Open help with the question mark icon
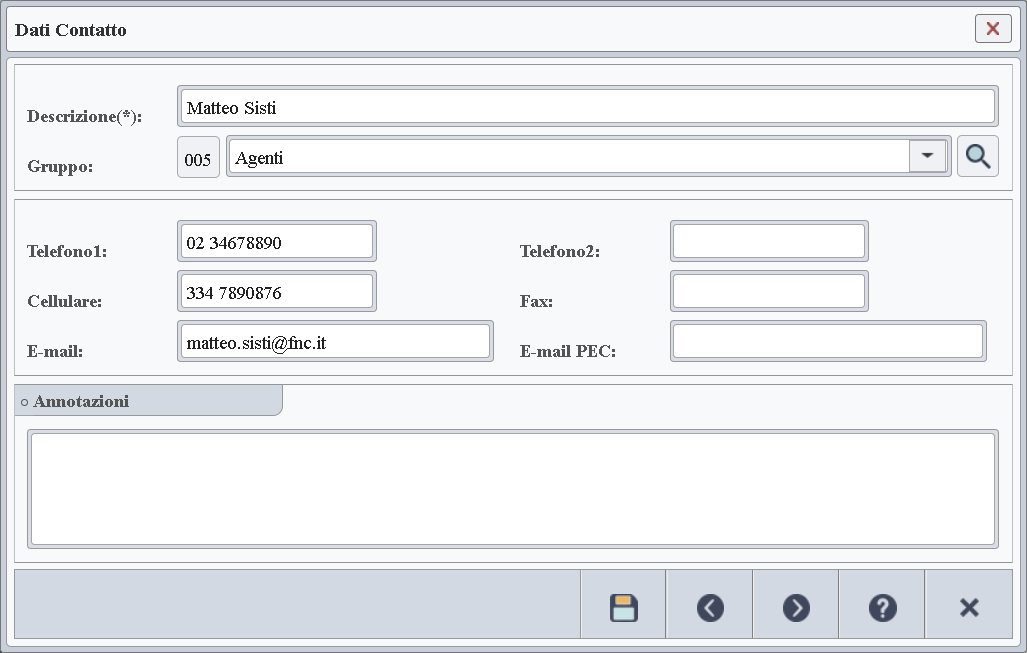Viewport: 1027px width, 653px height. click(x=882, y=607)
